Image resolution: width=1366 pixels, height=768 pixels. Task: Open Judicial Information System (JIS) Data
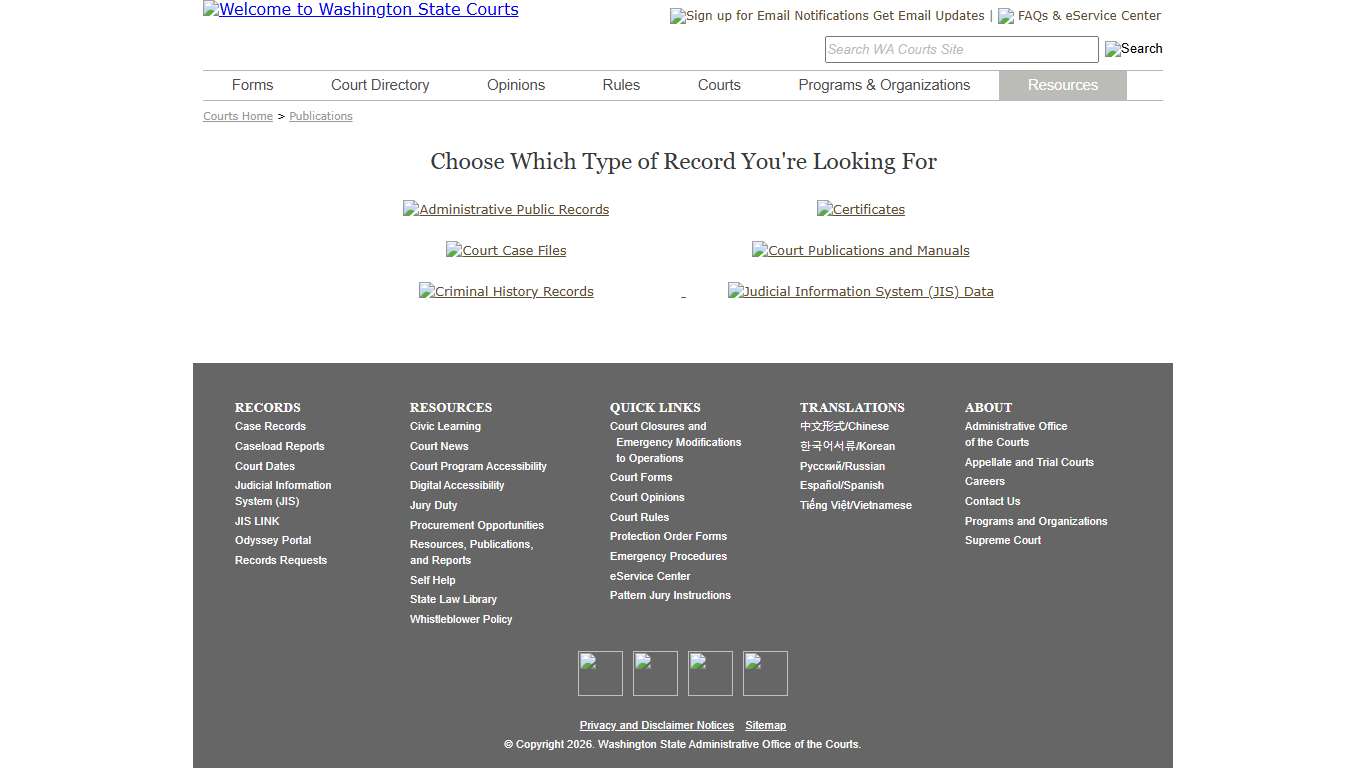[861, 291]
